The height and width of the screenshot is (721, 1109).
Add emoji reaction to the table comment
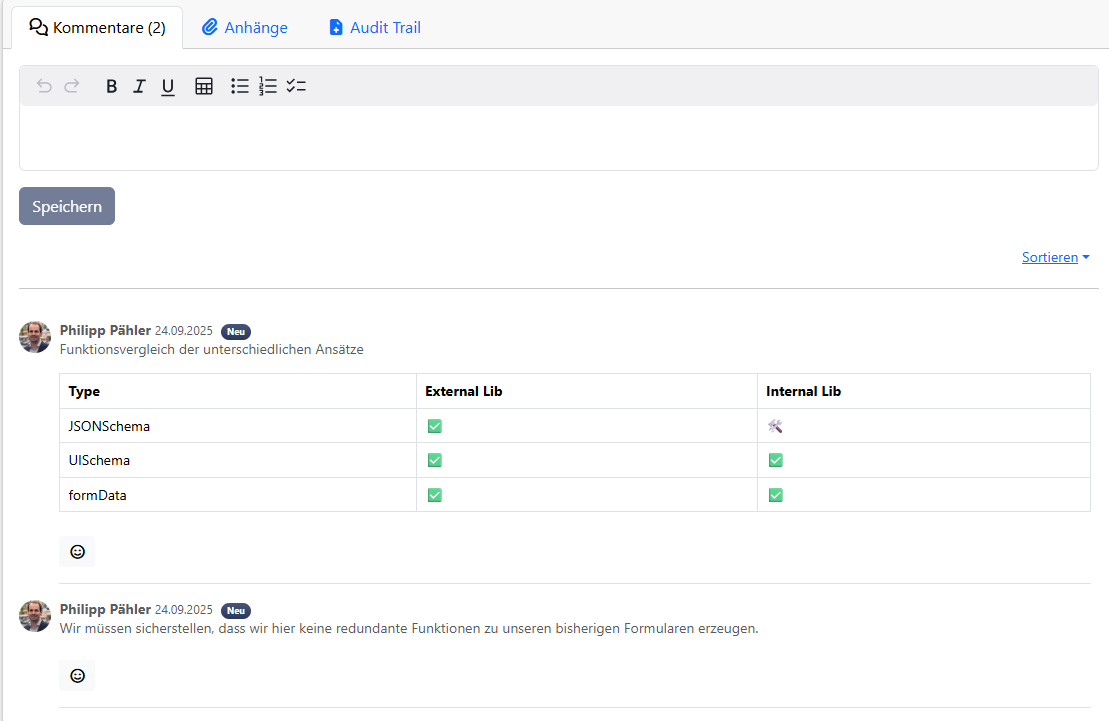click(77, 551)
